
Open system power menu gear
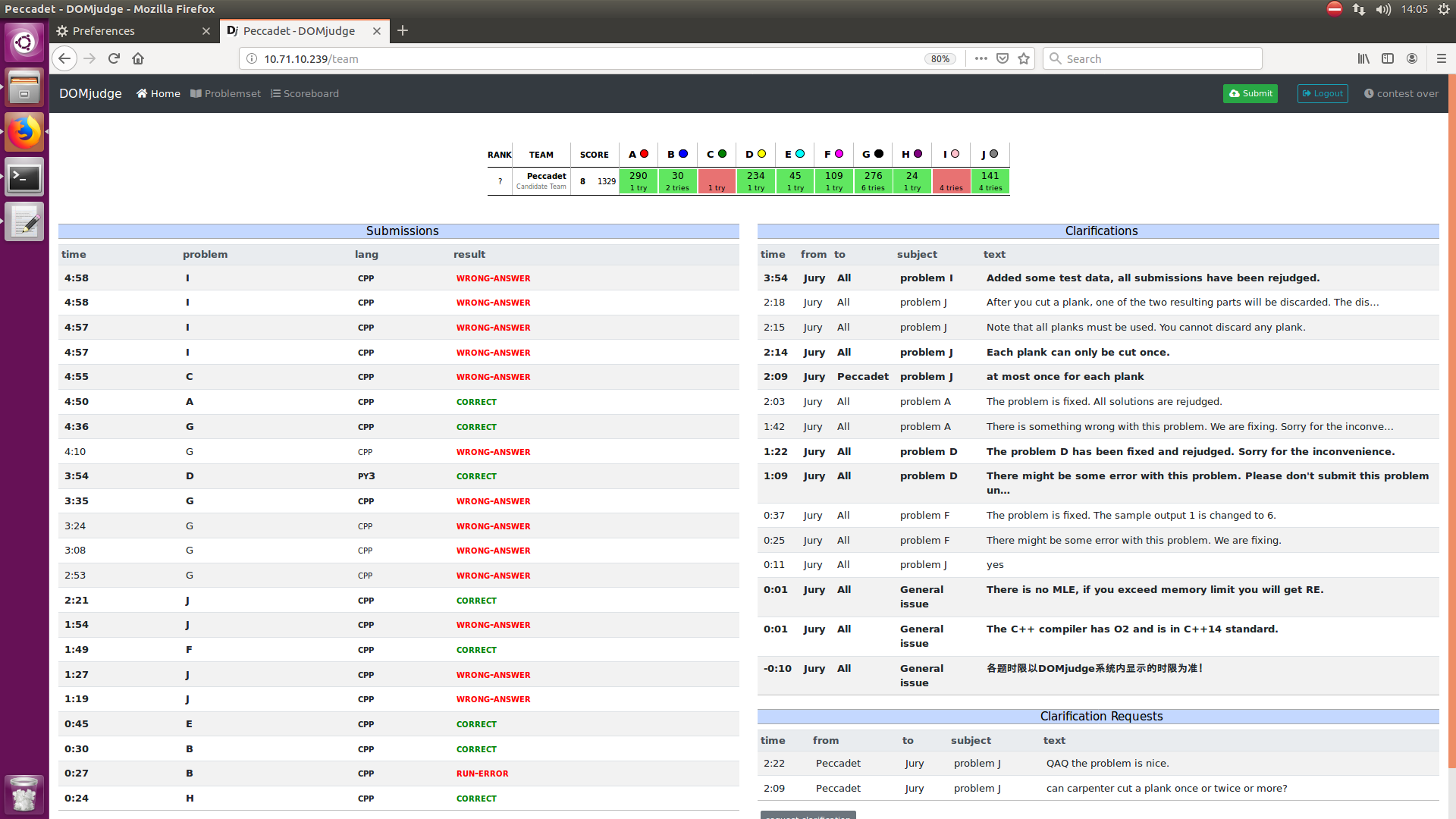tap(1444, 9)
